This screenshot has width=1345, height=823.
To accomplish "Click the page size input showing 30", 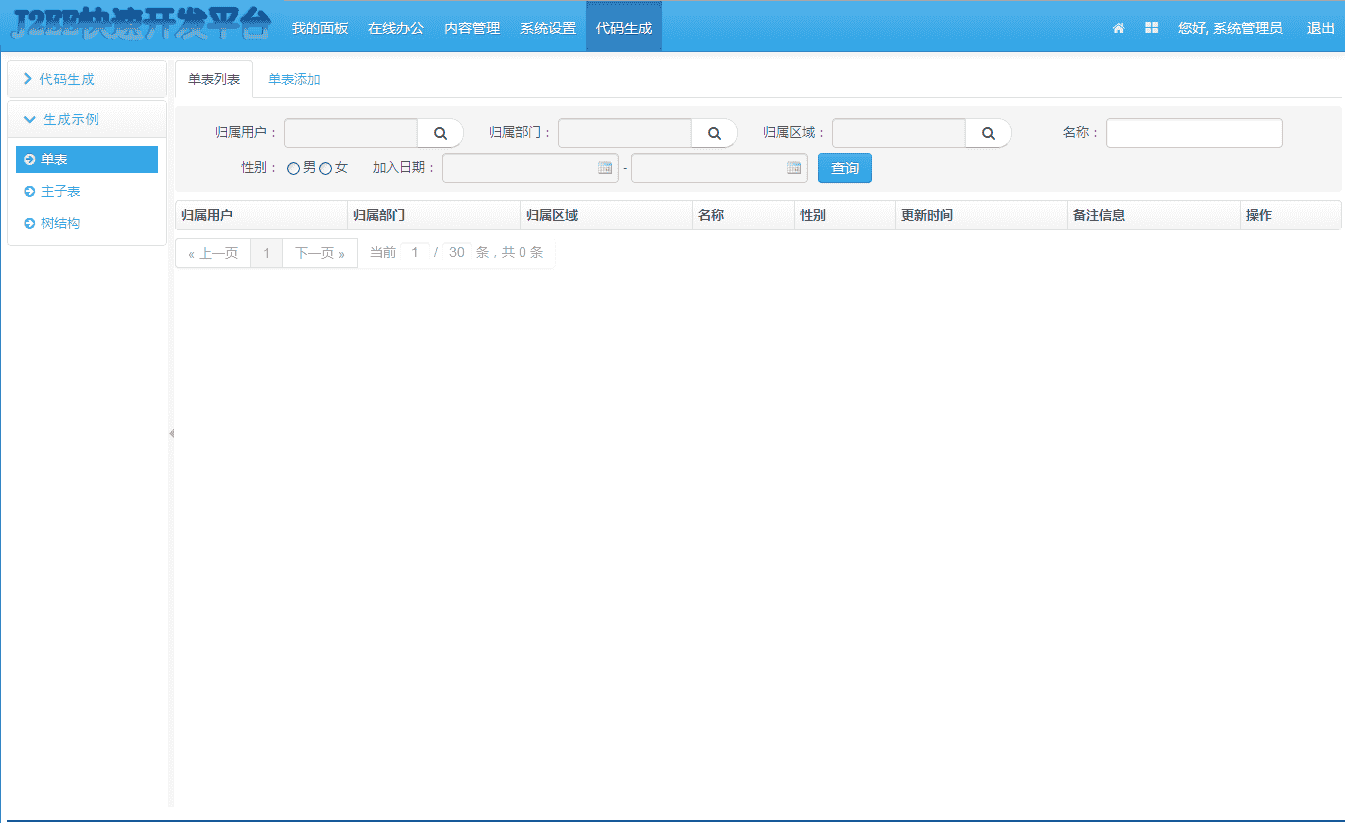I will click(456, 253).
